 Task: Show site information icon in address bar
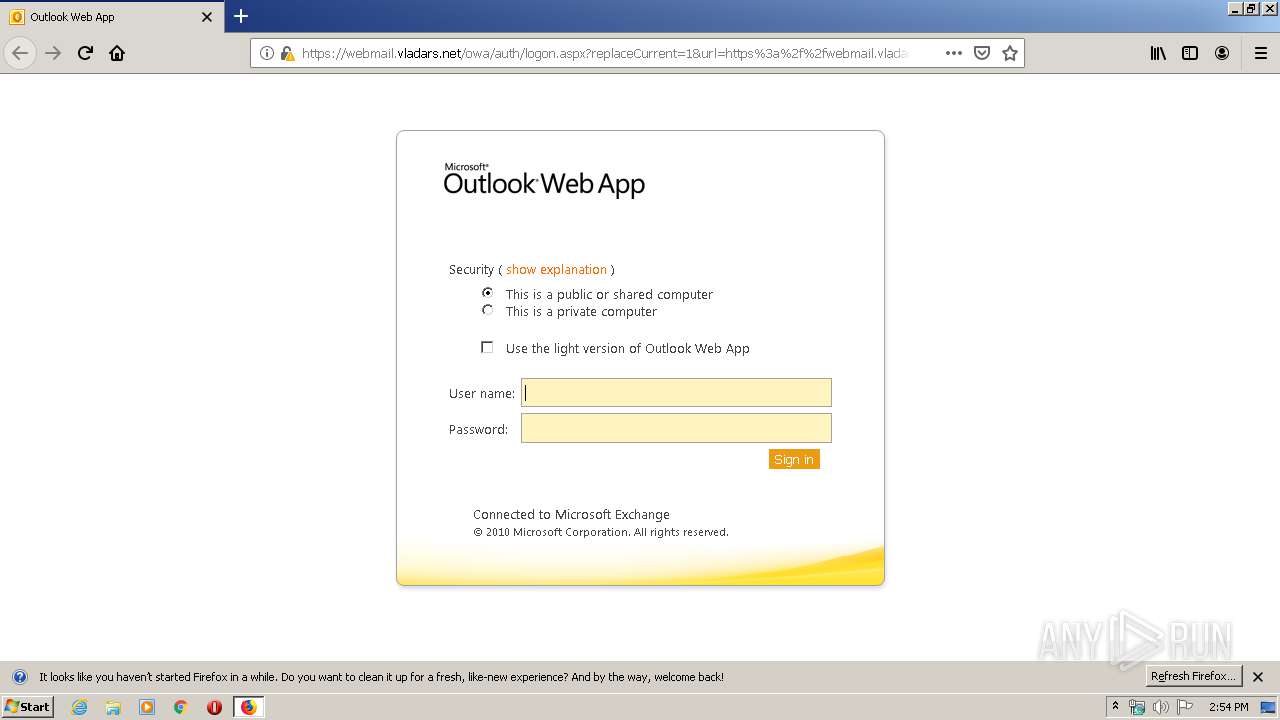click(267, 53)
